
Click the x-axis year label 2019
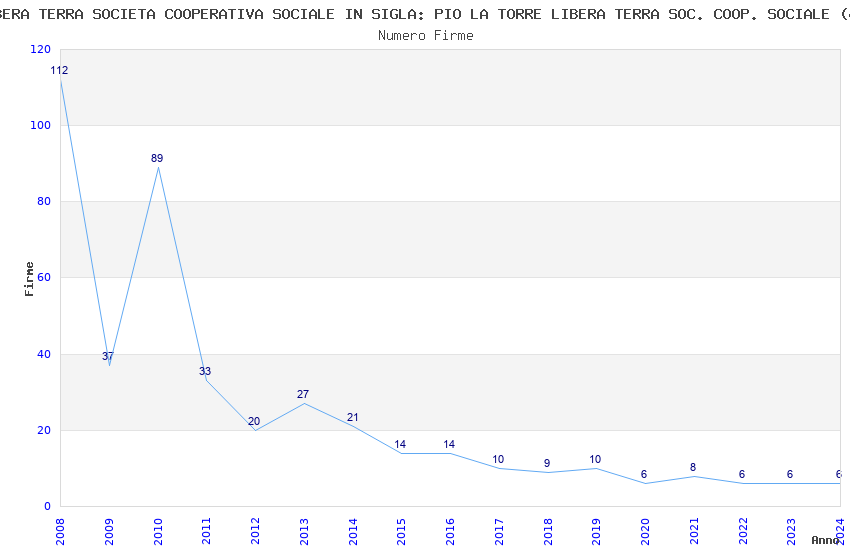pos(596,531)
